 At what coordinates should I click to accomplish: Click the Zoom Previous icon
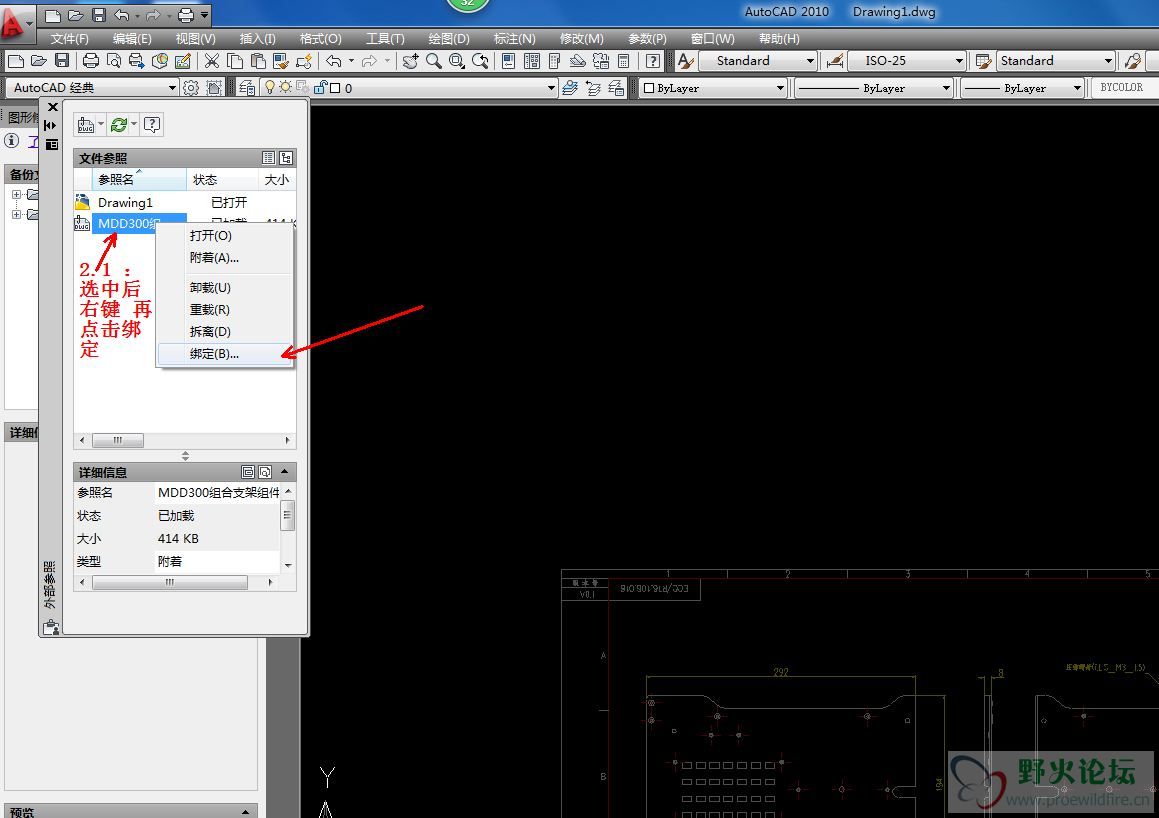[x=480, y=61]
